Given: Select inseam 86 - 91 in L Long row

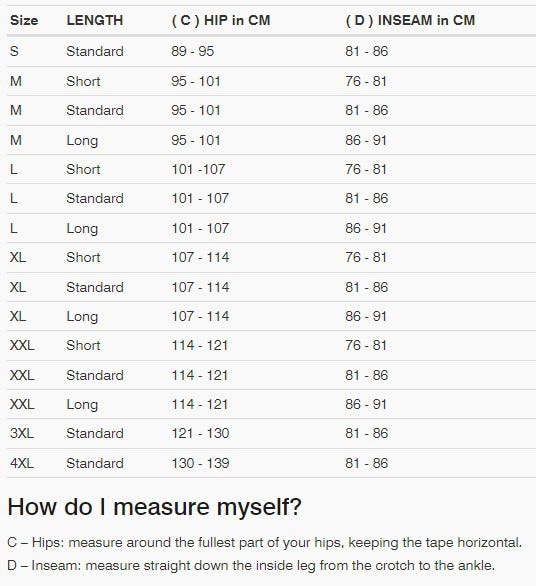Looking at the screenshot, I should (x=366, y=228).
